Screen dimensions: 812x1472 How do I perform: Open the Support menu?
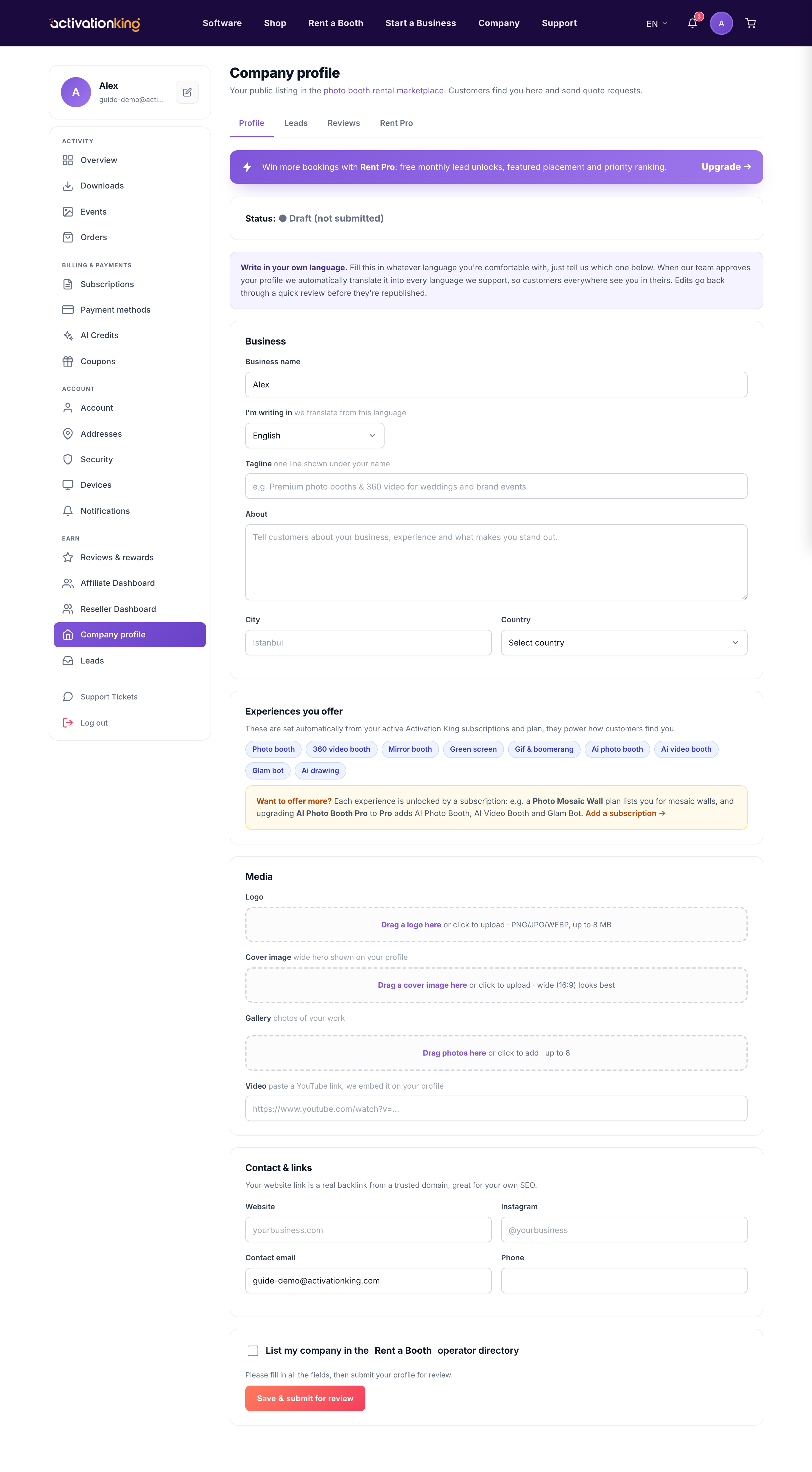559,23
